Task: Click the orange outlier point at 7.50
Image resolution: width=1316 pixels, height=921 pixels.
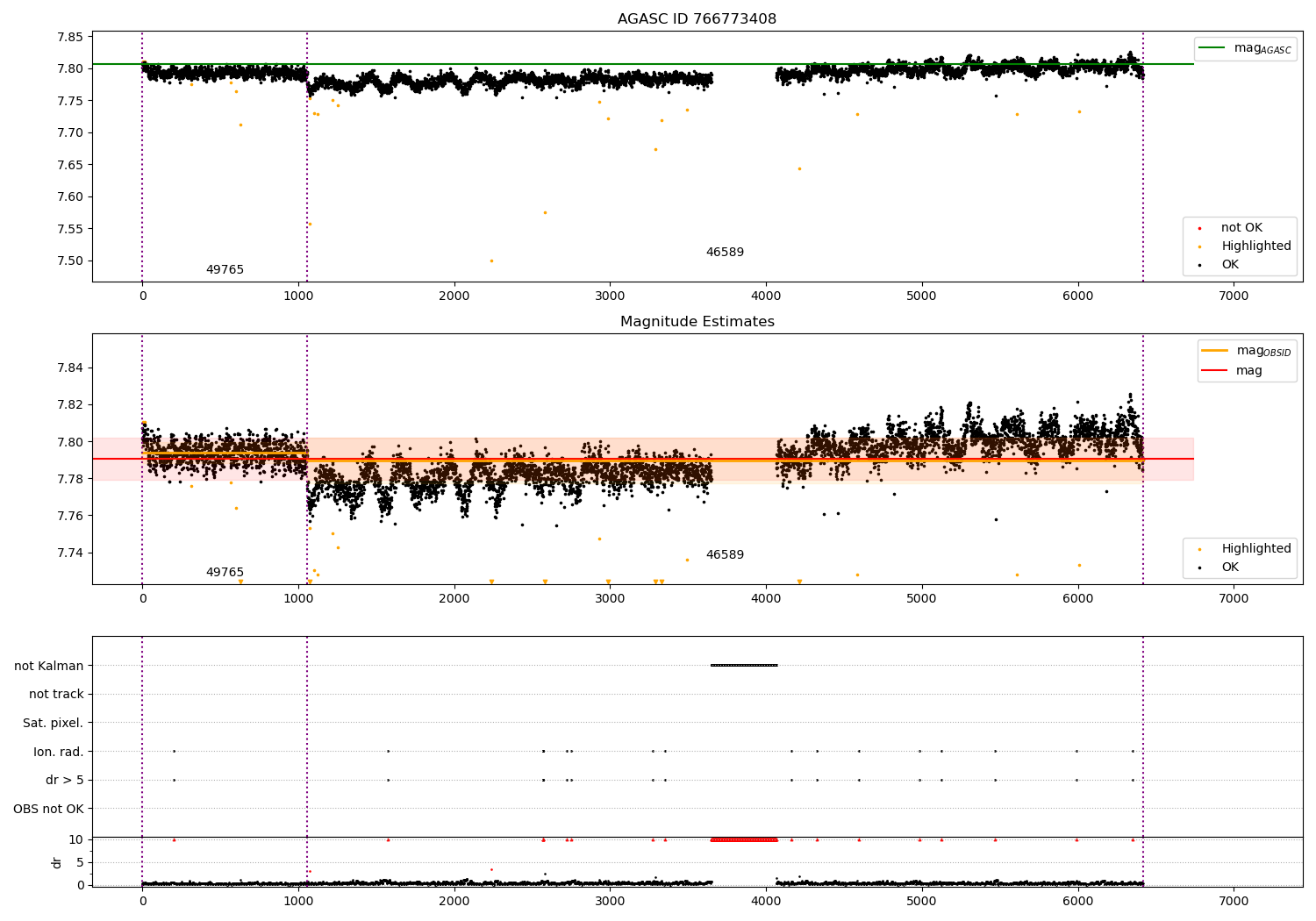Action: (491, 261)
